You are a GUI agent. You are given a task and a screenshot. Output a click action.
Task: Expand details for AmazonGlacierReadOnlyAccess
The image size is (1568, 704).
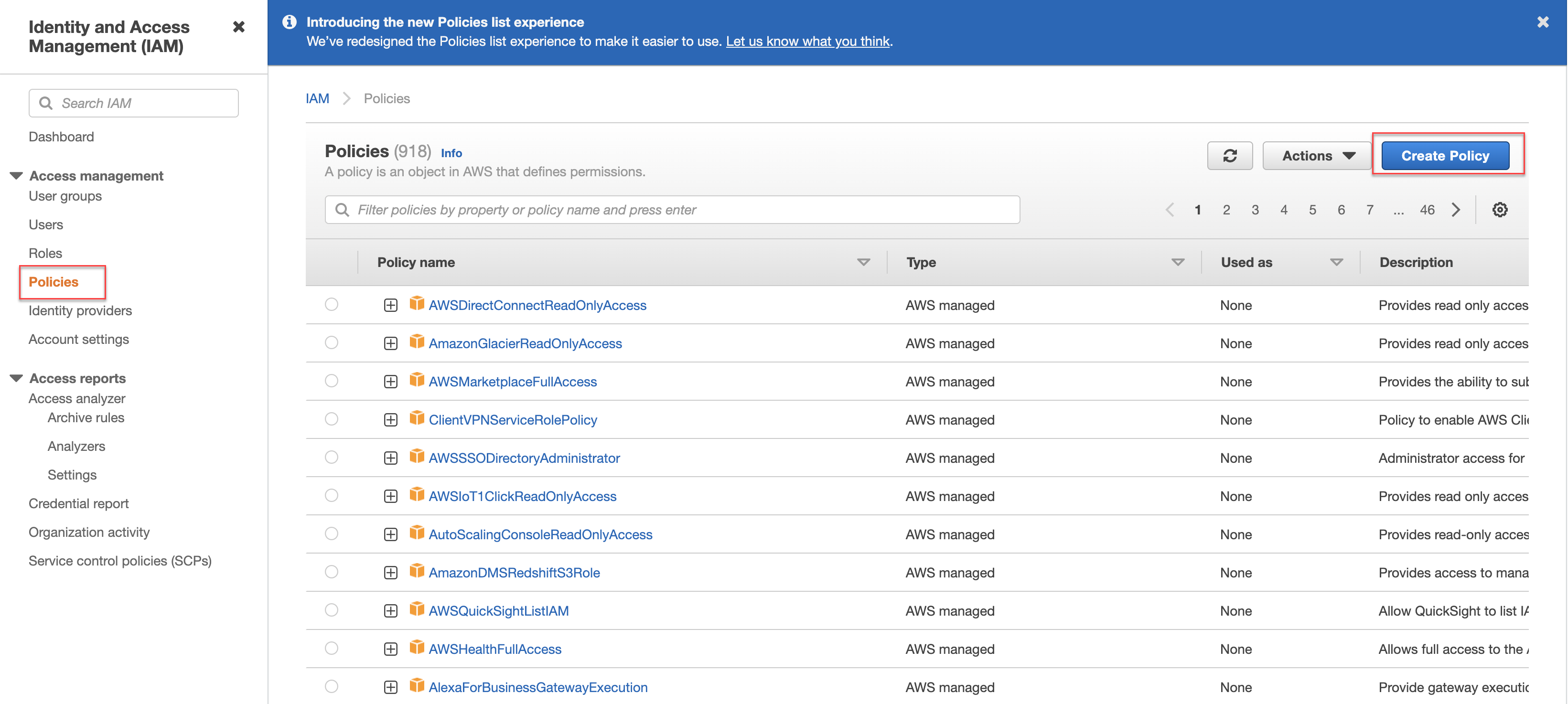pos(391,344)
